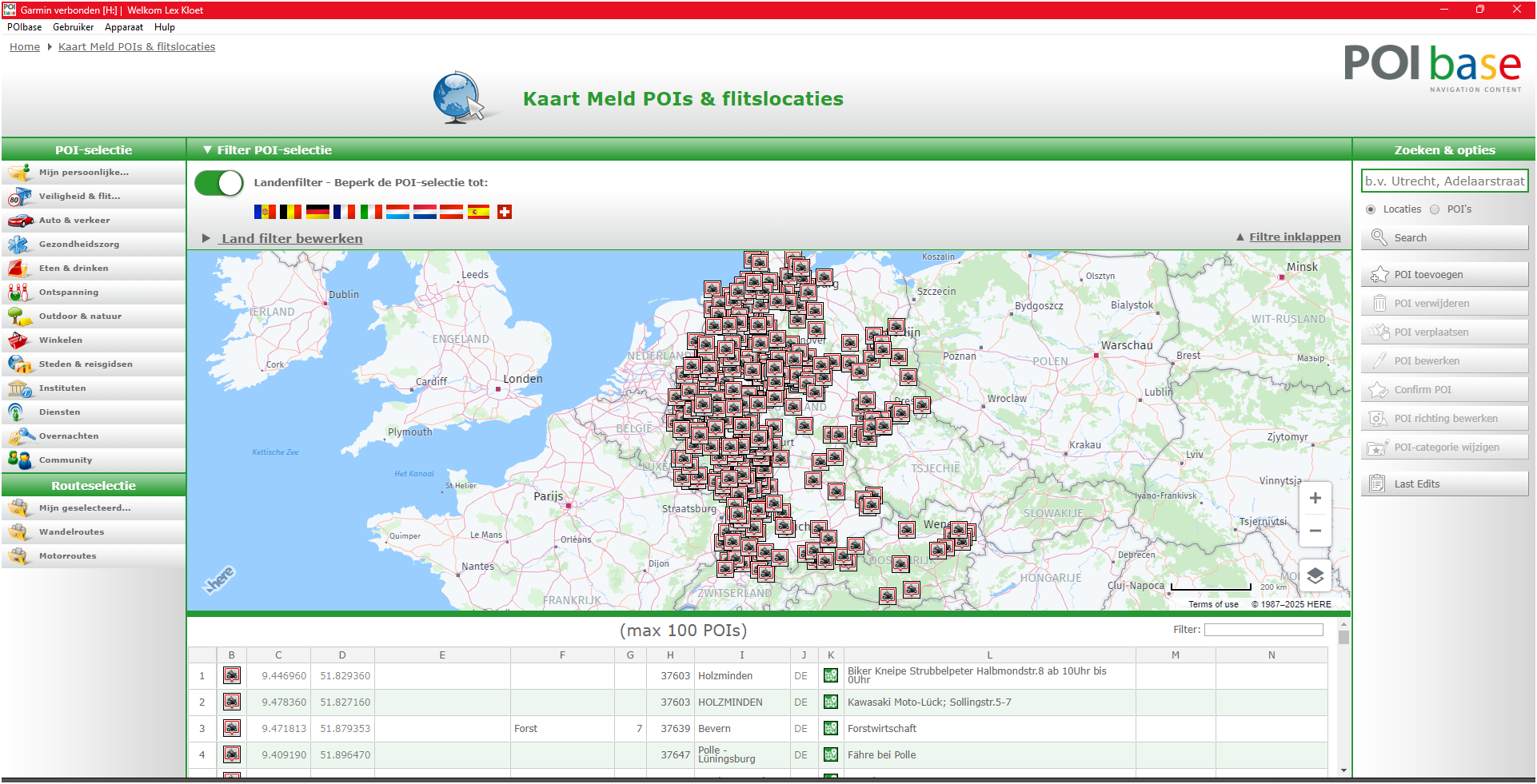Open the POIbase menu
This screenshot has width=1537, height=784.
point(25,27)
